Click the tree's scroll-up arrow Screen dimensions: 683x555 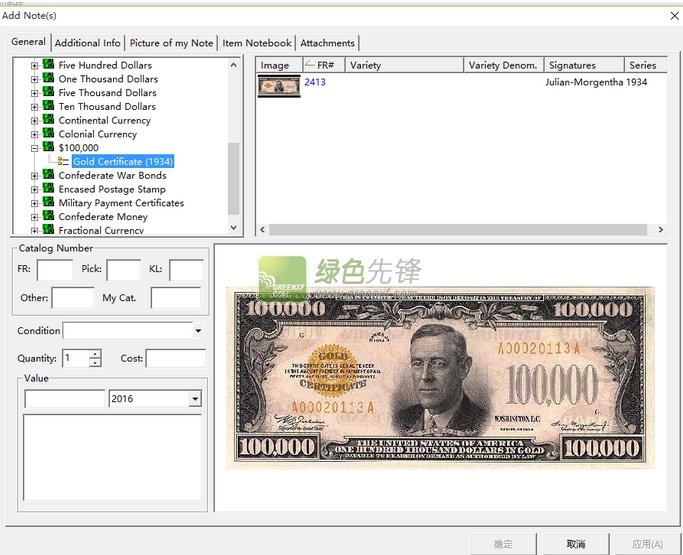click(233, 65)
